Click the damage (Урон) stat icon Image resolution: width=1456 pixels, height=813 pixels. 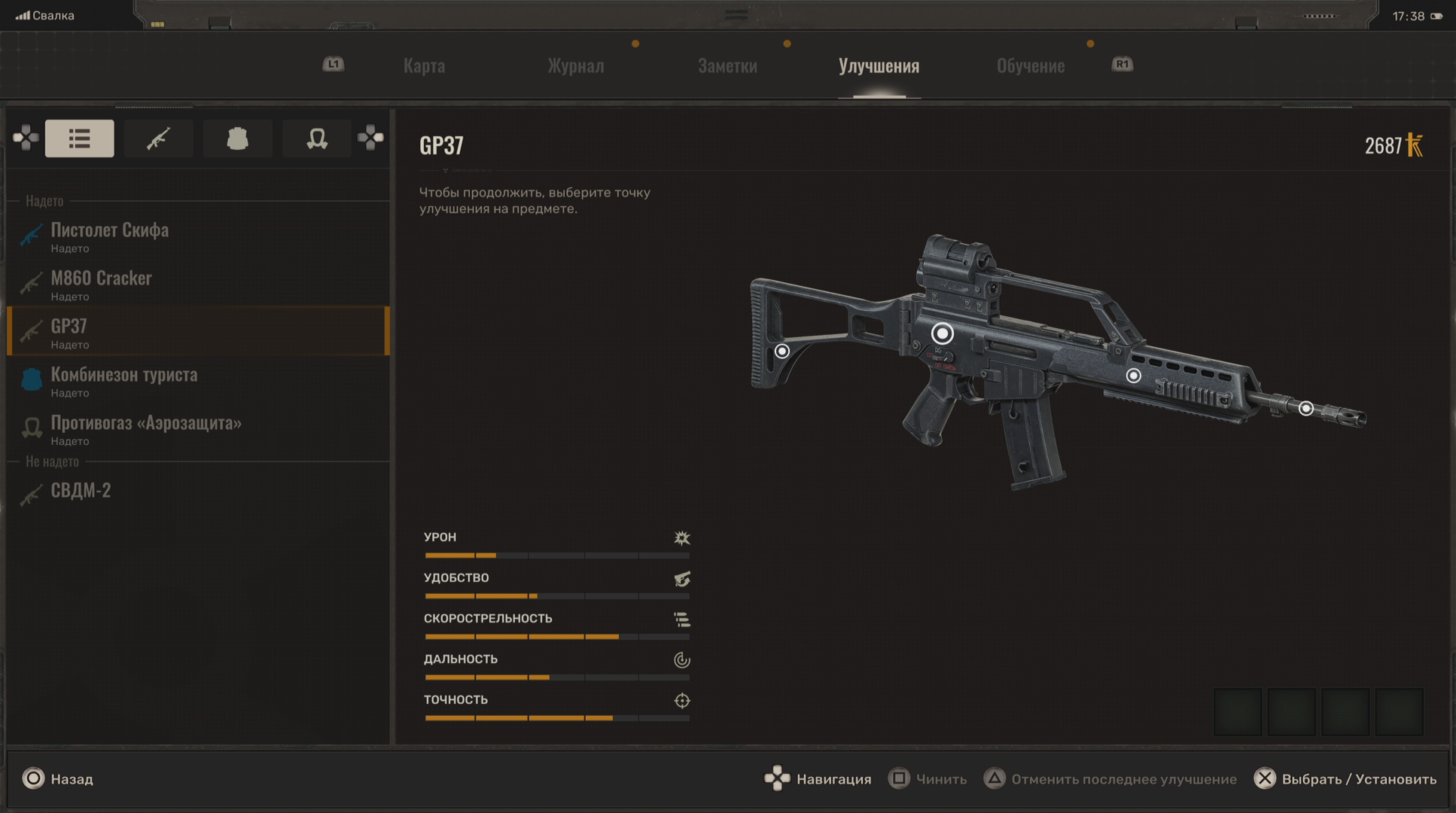681,537
